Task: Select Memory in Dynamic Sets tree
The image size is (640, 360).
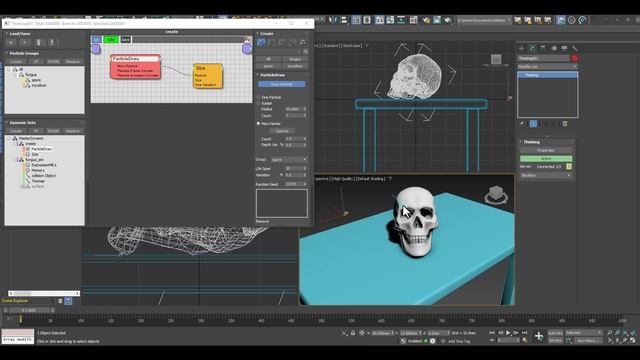Action: [38, 171]
